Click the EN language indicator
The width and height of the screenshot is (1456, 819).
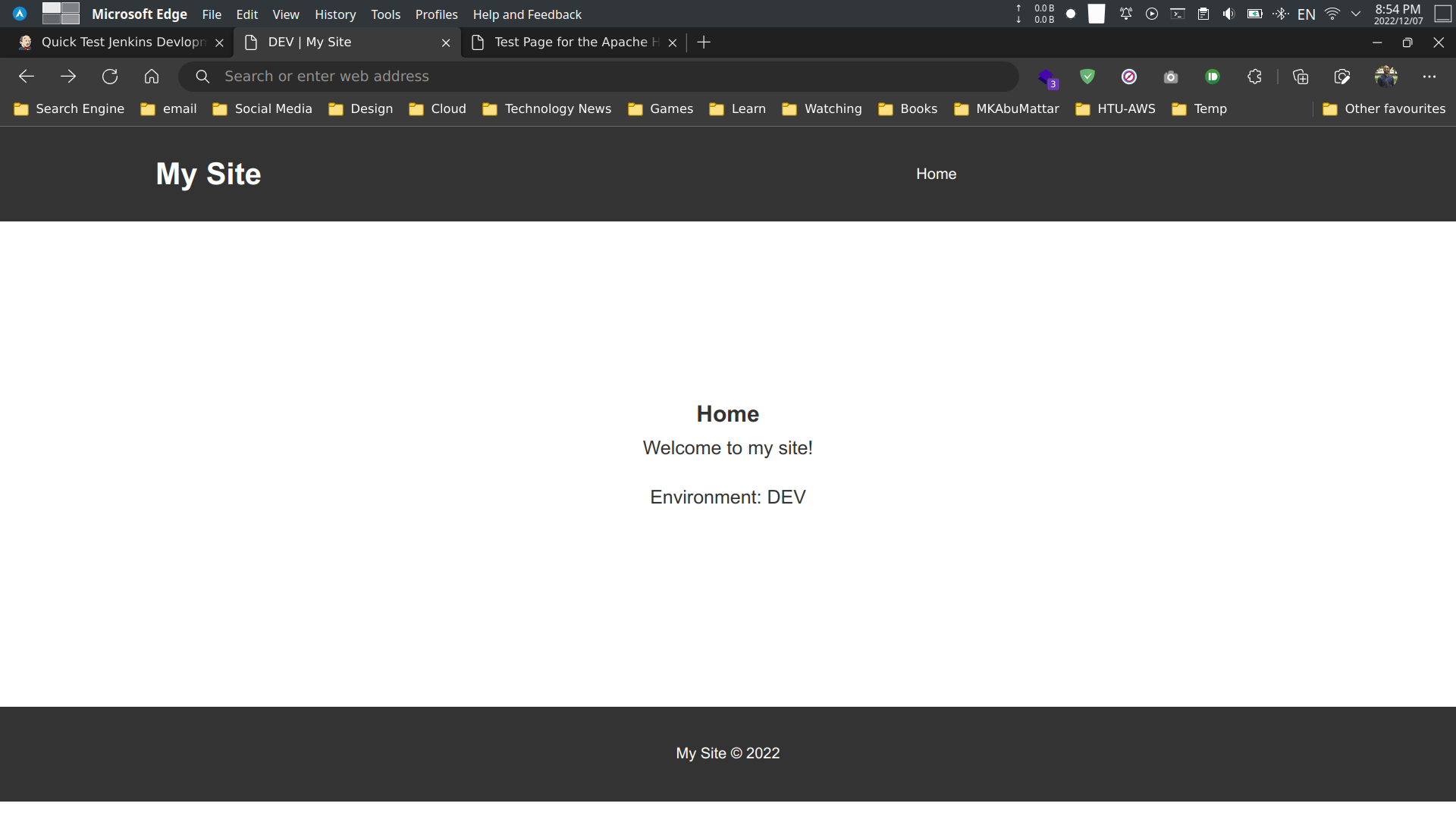(1307, 14)
